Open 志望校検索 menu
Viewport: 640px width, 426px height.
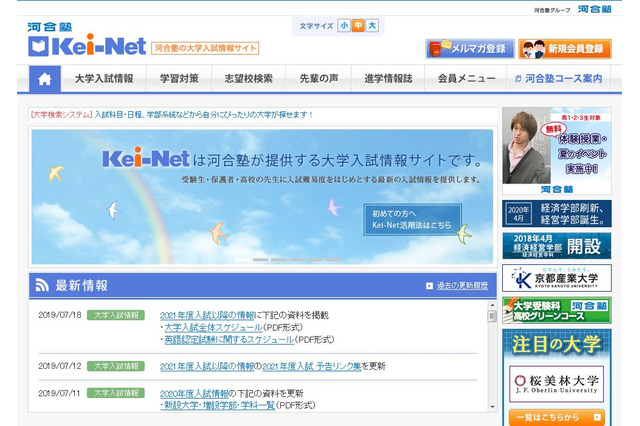pyautogui.click(x=249, y=79)
